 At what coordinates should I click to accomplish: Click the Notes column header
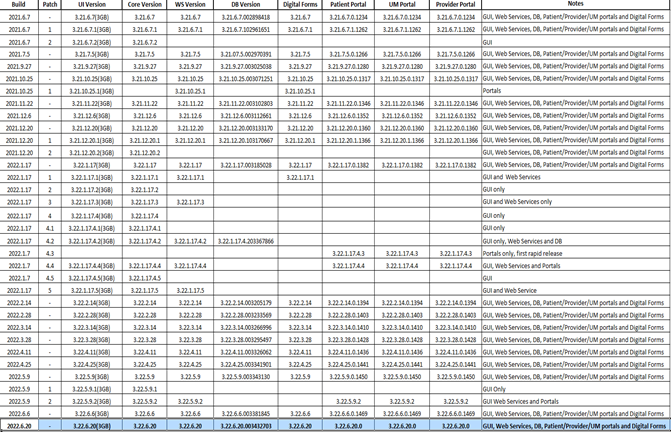[574, 5]
